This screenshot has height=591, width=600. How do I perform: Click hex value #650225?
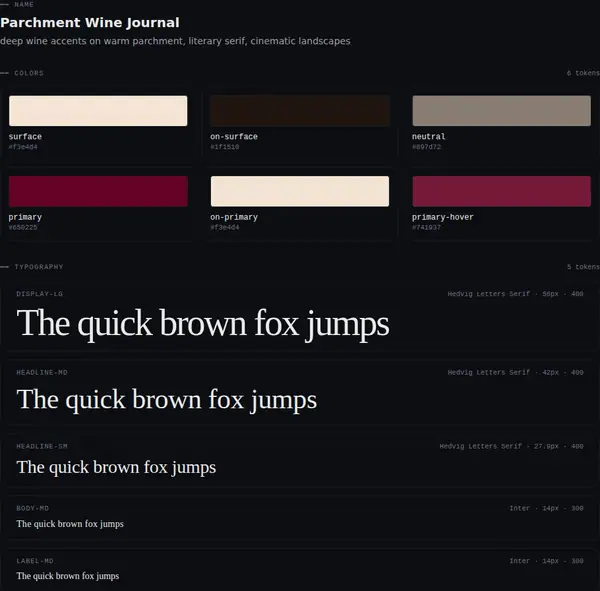click(23, 227)
